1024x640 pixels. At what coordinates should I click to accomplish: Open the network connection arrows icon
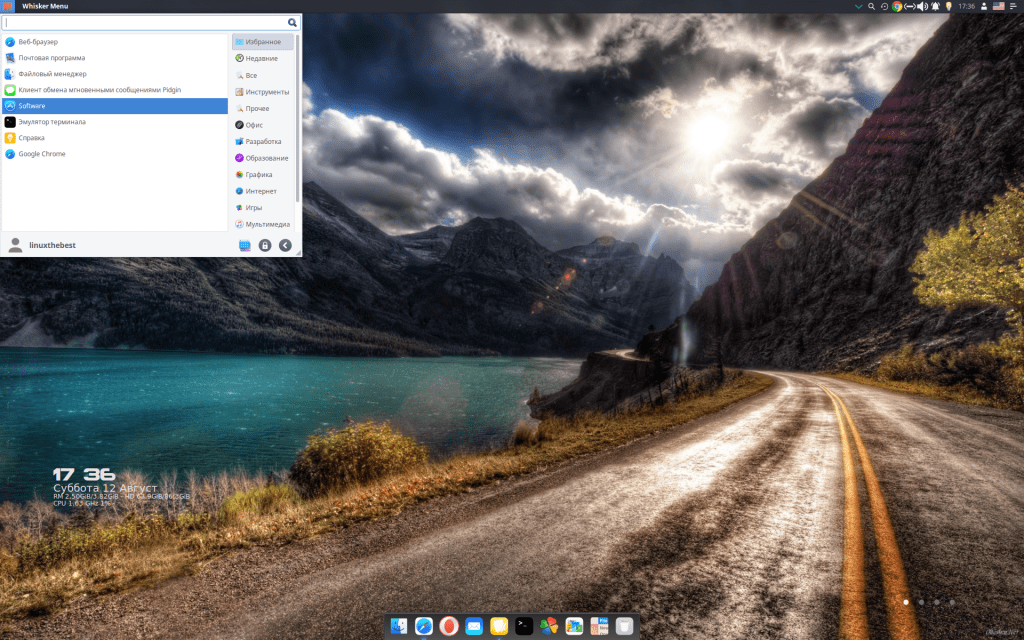pos(909,6)
